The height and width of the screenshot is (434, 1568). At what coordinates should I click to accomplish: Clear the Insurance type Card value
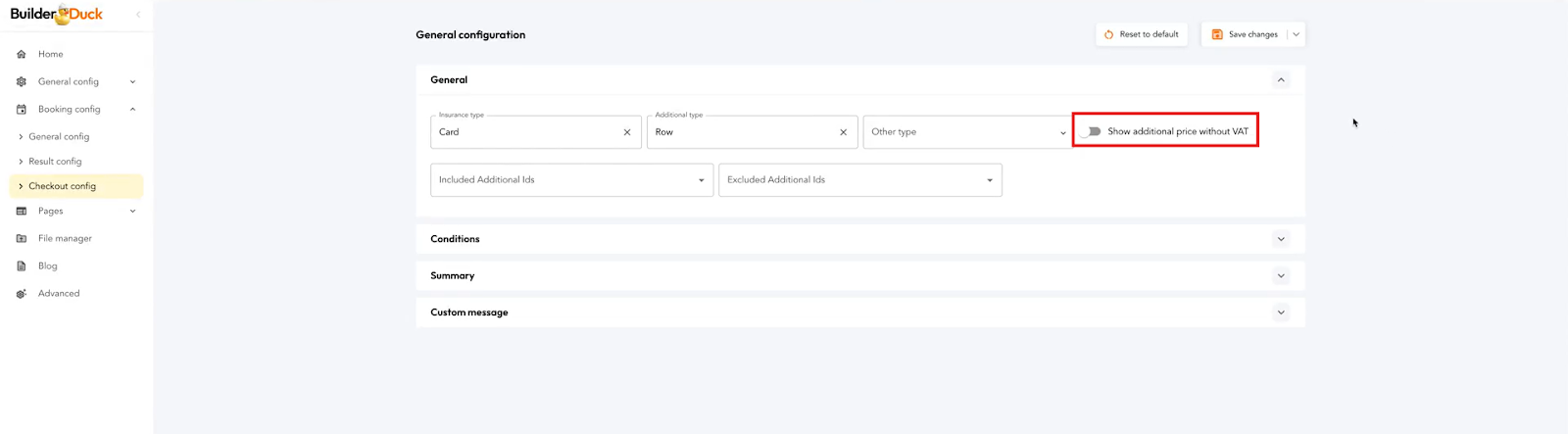click(627, 132)
